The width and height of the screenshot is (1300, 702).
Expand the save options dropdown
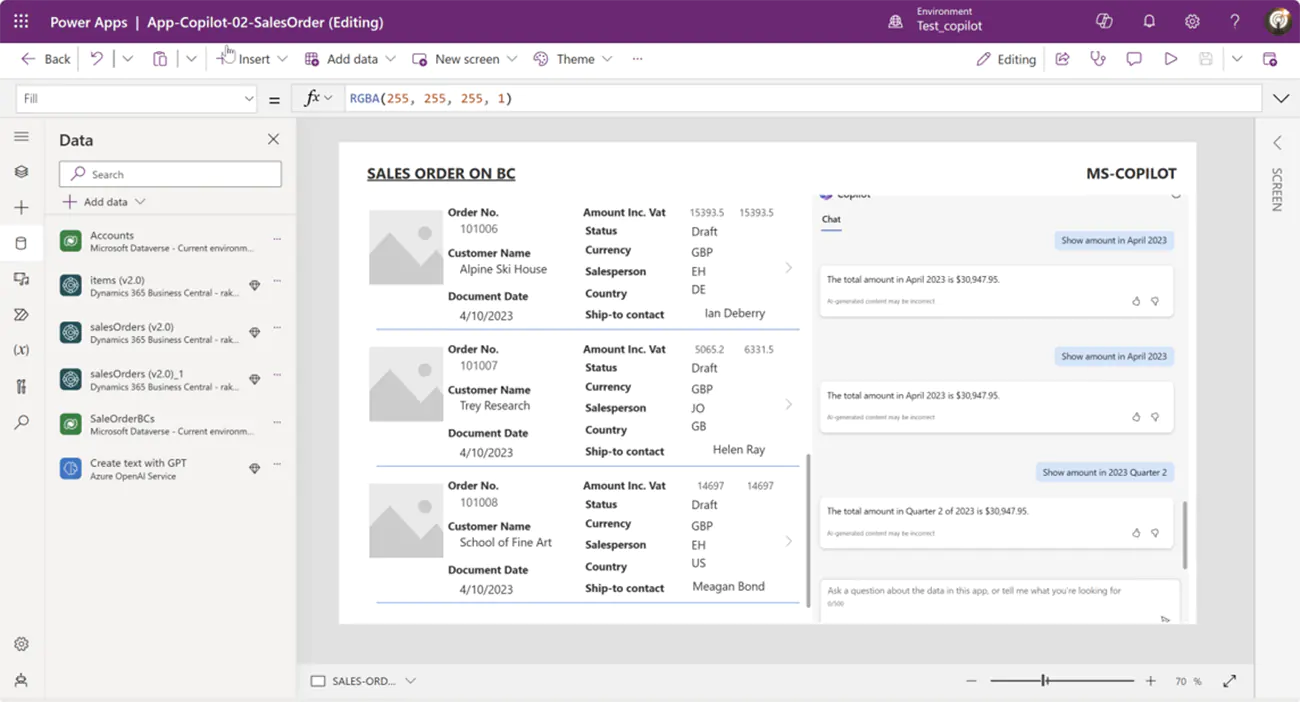click(x=1237, y=59)
